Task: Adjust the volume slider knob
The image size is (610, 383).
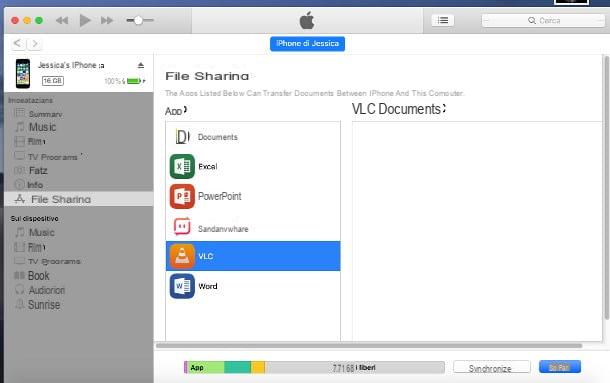Action: tap(138, 20)
